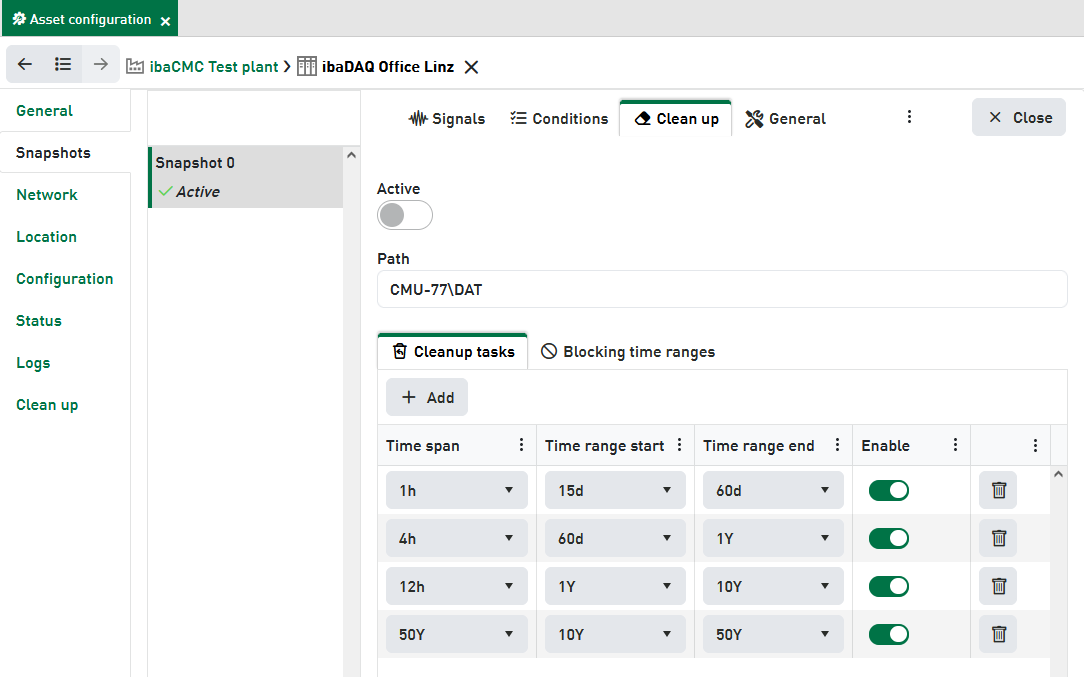
Task: Open the tree list view icon
Action: coord(63,65)
